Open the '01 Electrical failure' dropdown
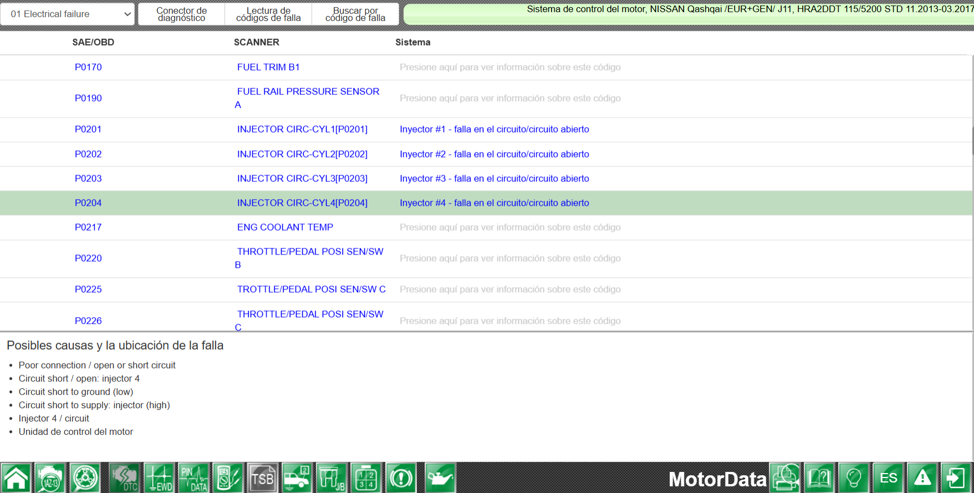974x493 pixels. pos(67,14)
